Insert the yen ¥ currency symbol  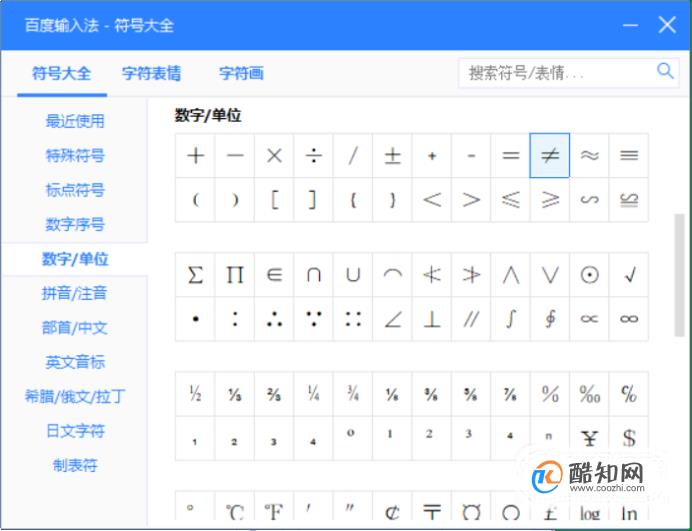pyautogui.click(x=589, y=438)
